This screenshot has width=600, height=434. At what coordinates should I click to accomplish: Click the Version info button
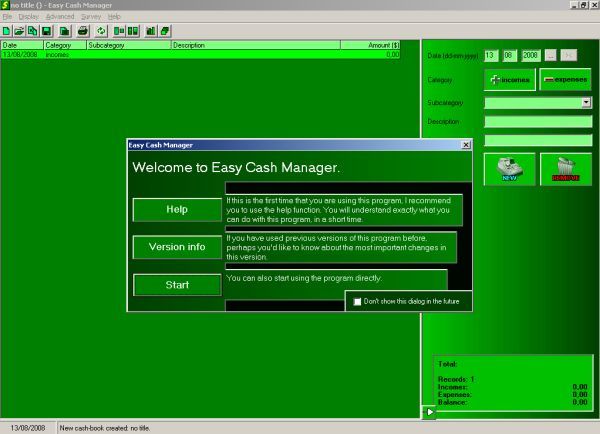(177, 247)
